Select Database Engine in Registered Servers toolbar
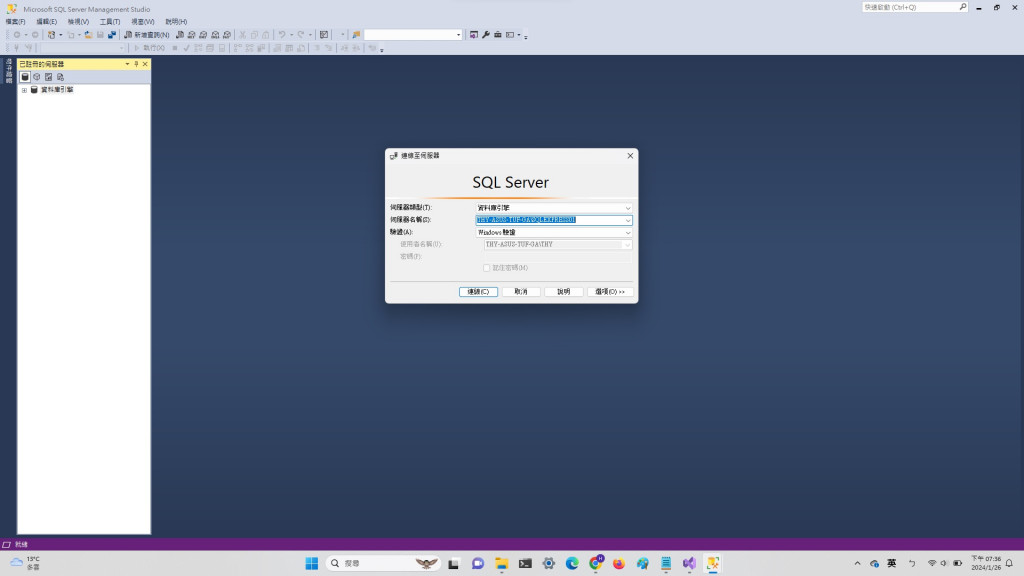 (25, 76)
